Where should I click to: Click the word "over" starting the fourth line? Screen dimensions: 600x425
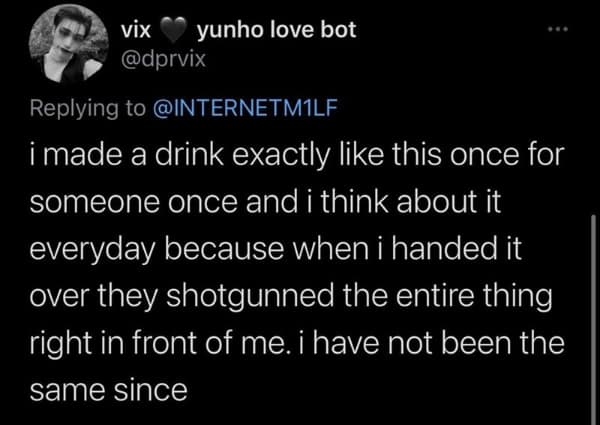pyautogui.click(x=53, y=295)
